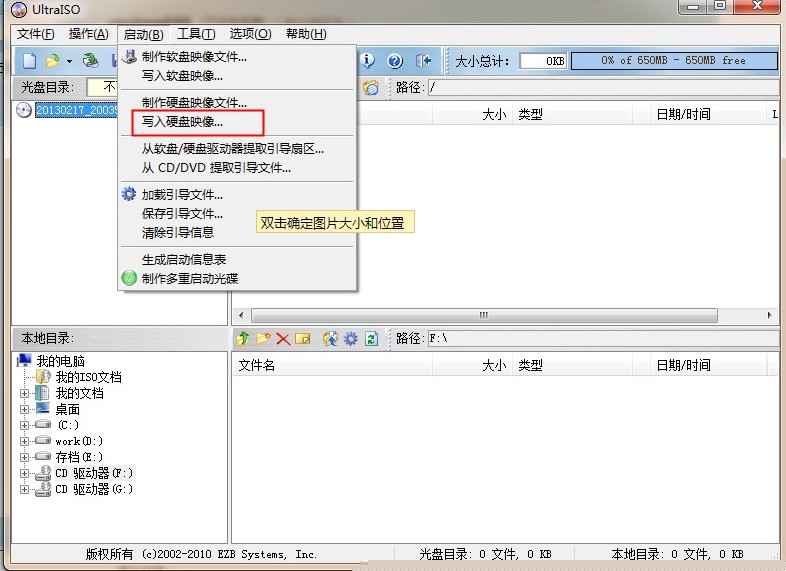Expand the 存档(E:) drive node
Image resolution: width=786 pixels, height=571 pixels.
24,458
